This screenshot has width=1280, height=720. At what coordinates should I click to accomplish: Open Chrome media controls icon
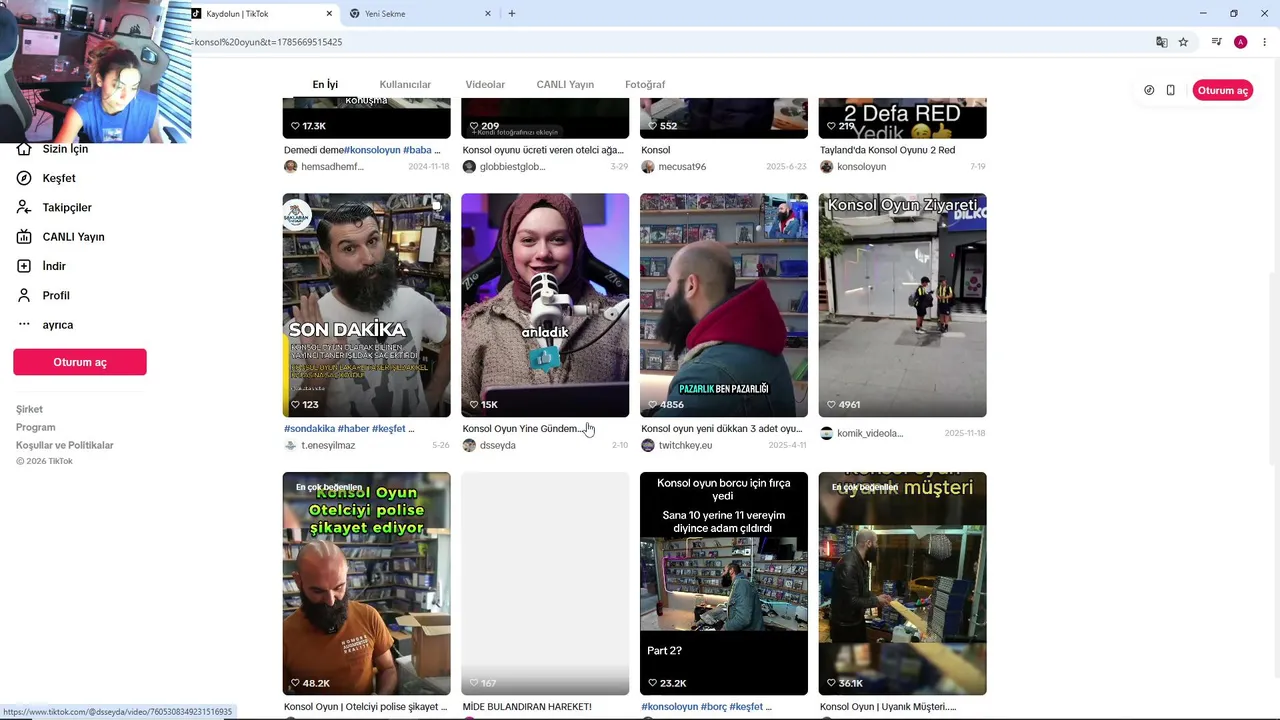(x=1216, y=42)
